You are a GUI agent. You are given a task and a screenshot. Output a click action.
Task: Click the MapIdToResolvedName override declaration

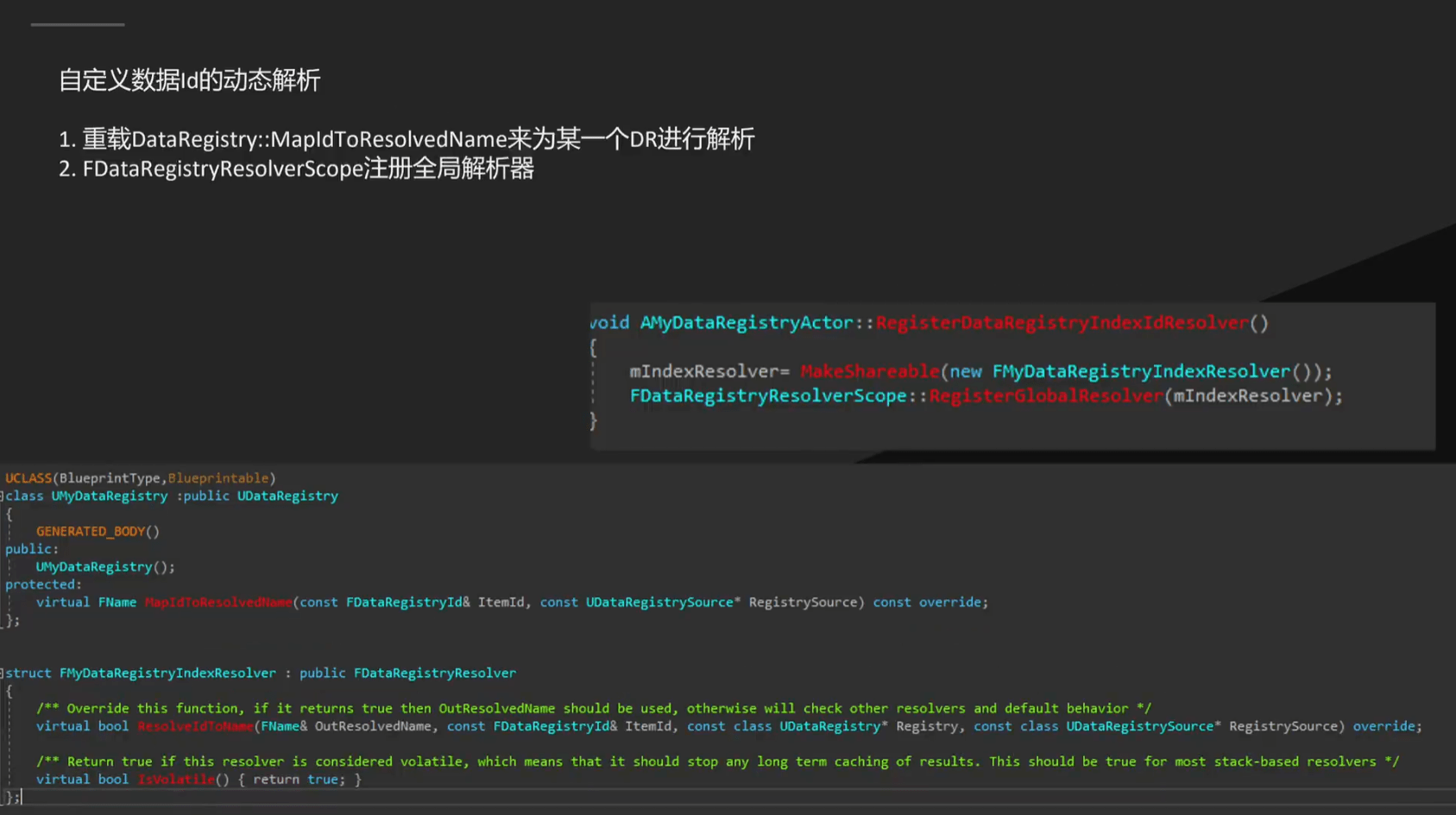(x=217, y=602)
